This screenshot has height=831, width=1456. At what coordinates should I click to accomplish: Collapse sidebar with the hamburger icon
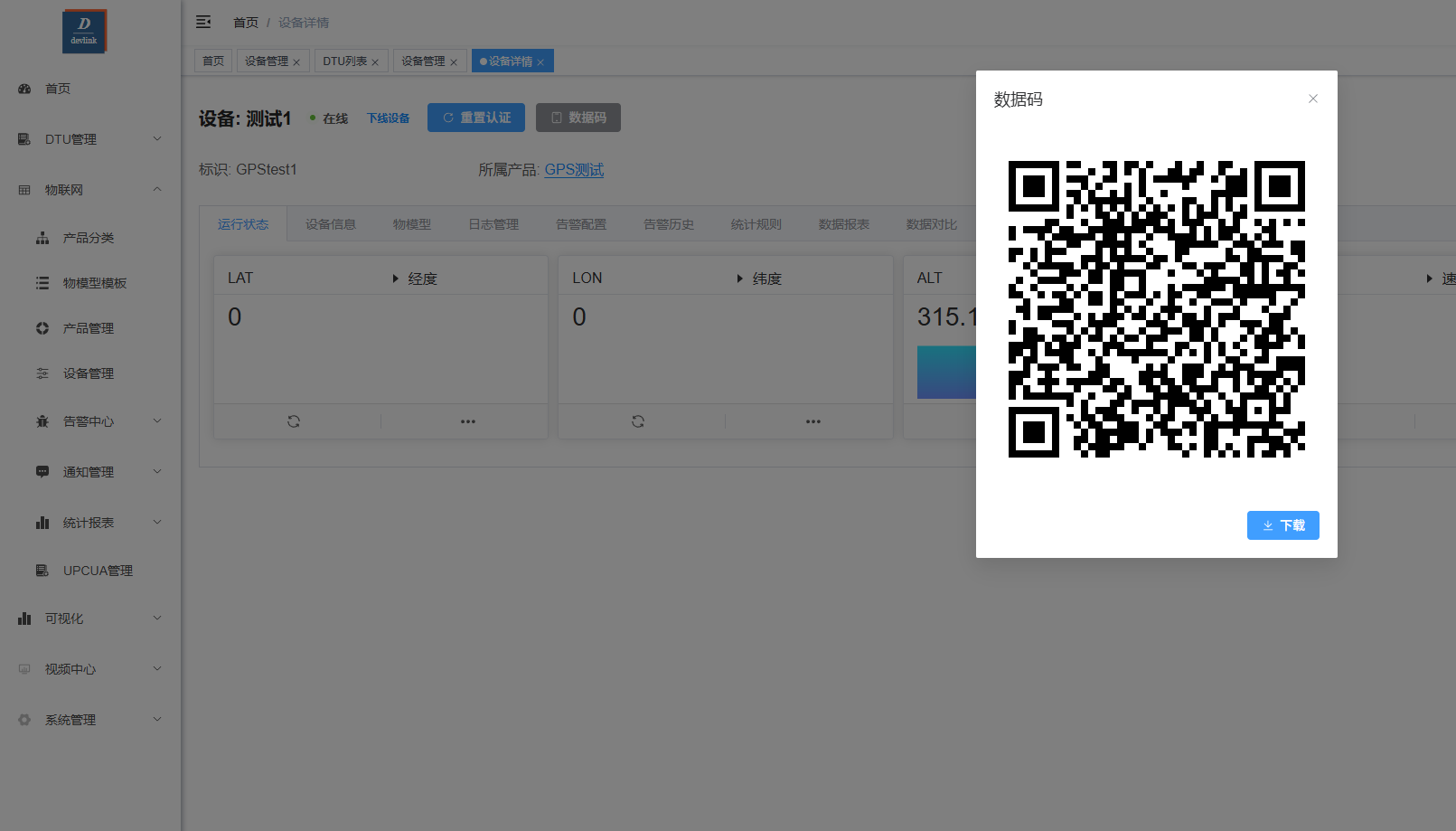(203, 22)
